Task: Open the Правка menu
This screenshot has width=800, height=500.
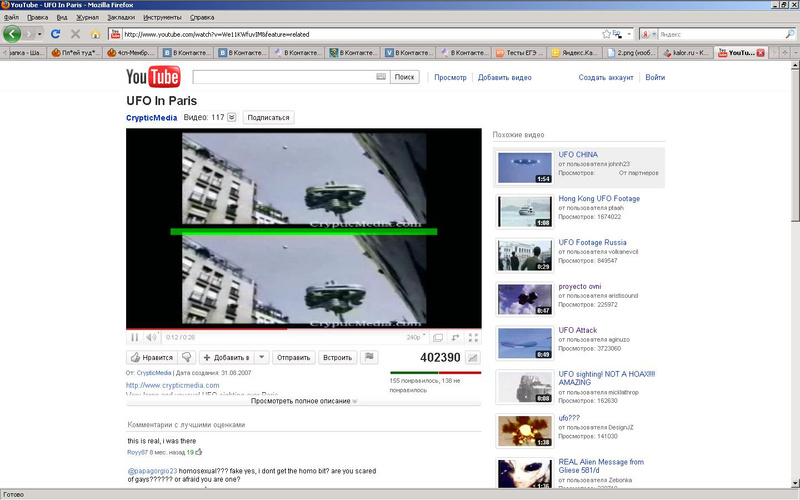Action: [37, 17]
